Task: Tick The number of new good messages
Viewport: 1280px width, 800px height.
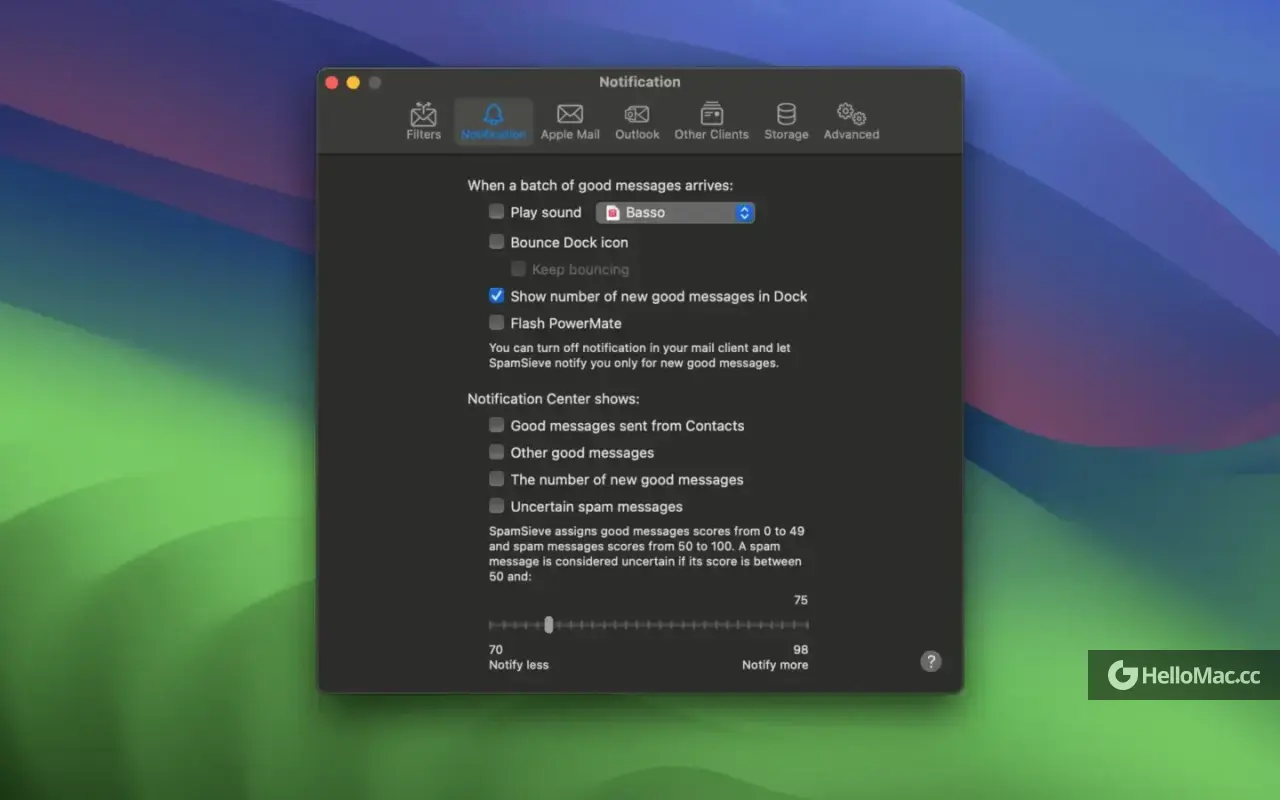Action: click(496, 479)
